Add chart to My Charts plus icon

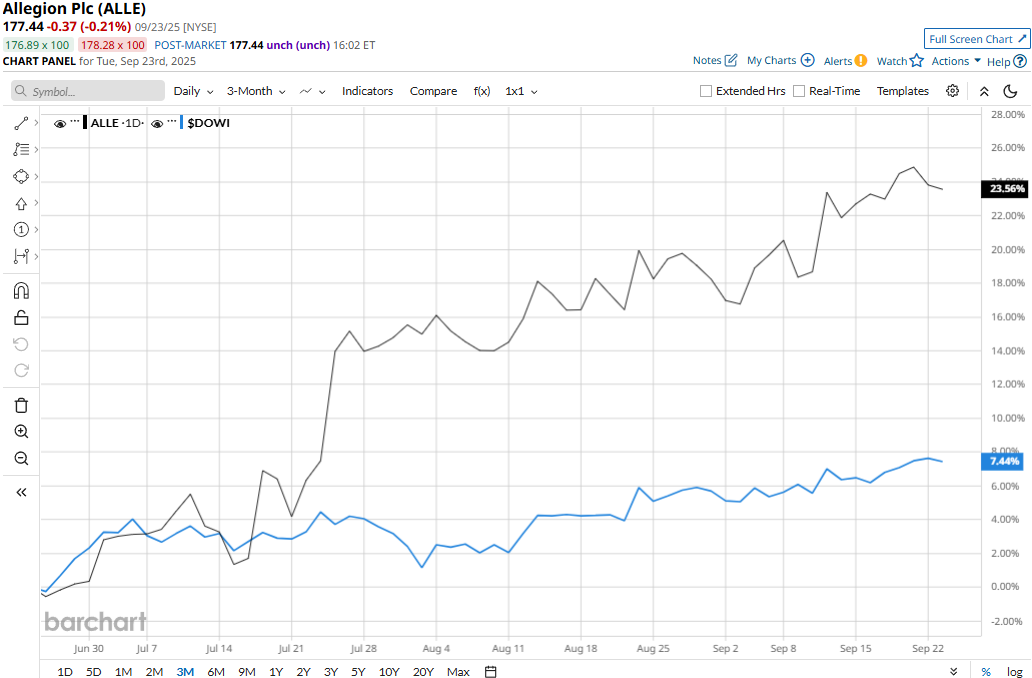[808, 60]
